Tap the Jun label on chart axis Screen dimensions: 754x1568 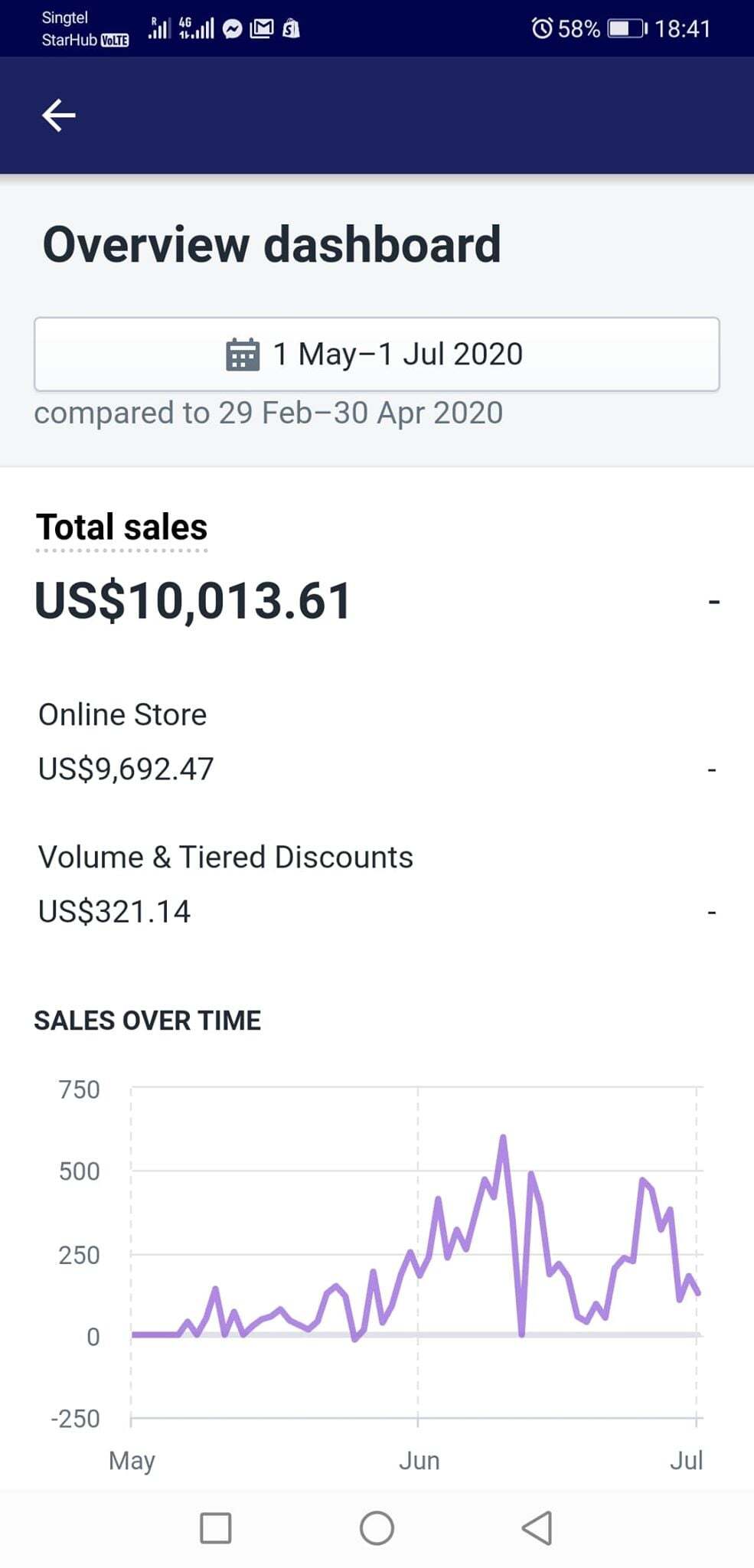(x=419, y=1460)
